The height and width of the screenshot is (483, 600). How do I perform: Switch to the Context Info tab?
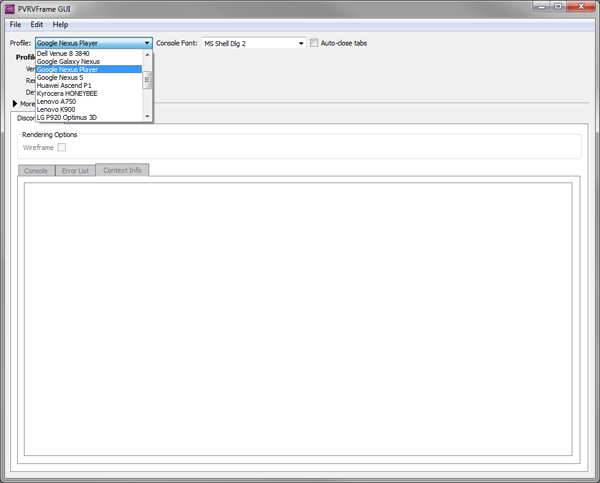tap(122, 170)
